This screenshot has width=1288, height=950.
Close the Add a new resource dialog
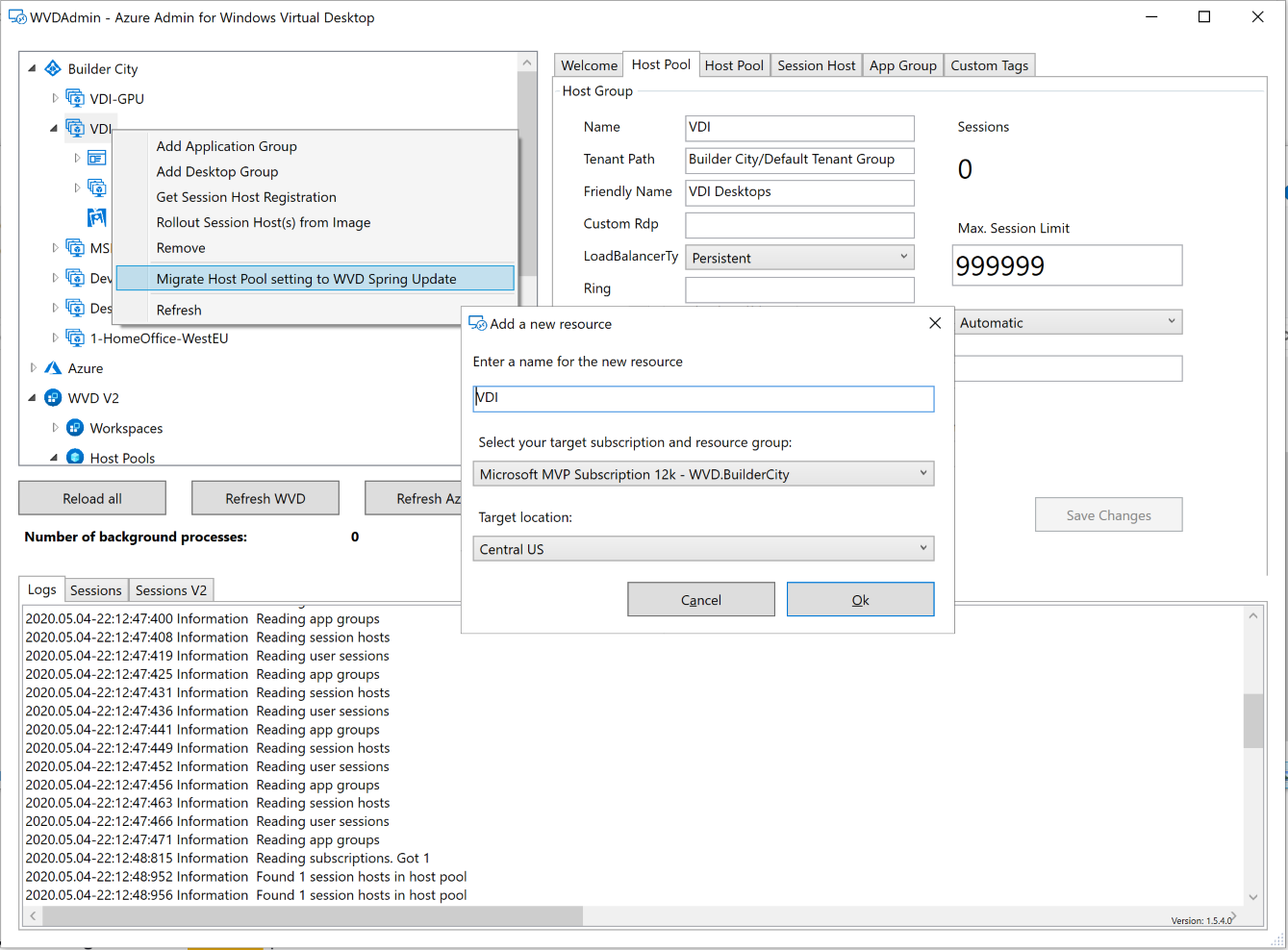[934, 323]
